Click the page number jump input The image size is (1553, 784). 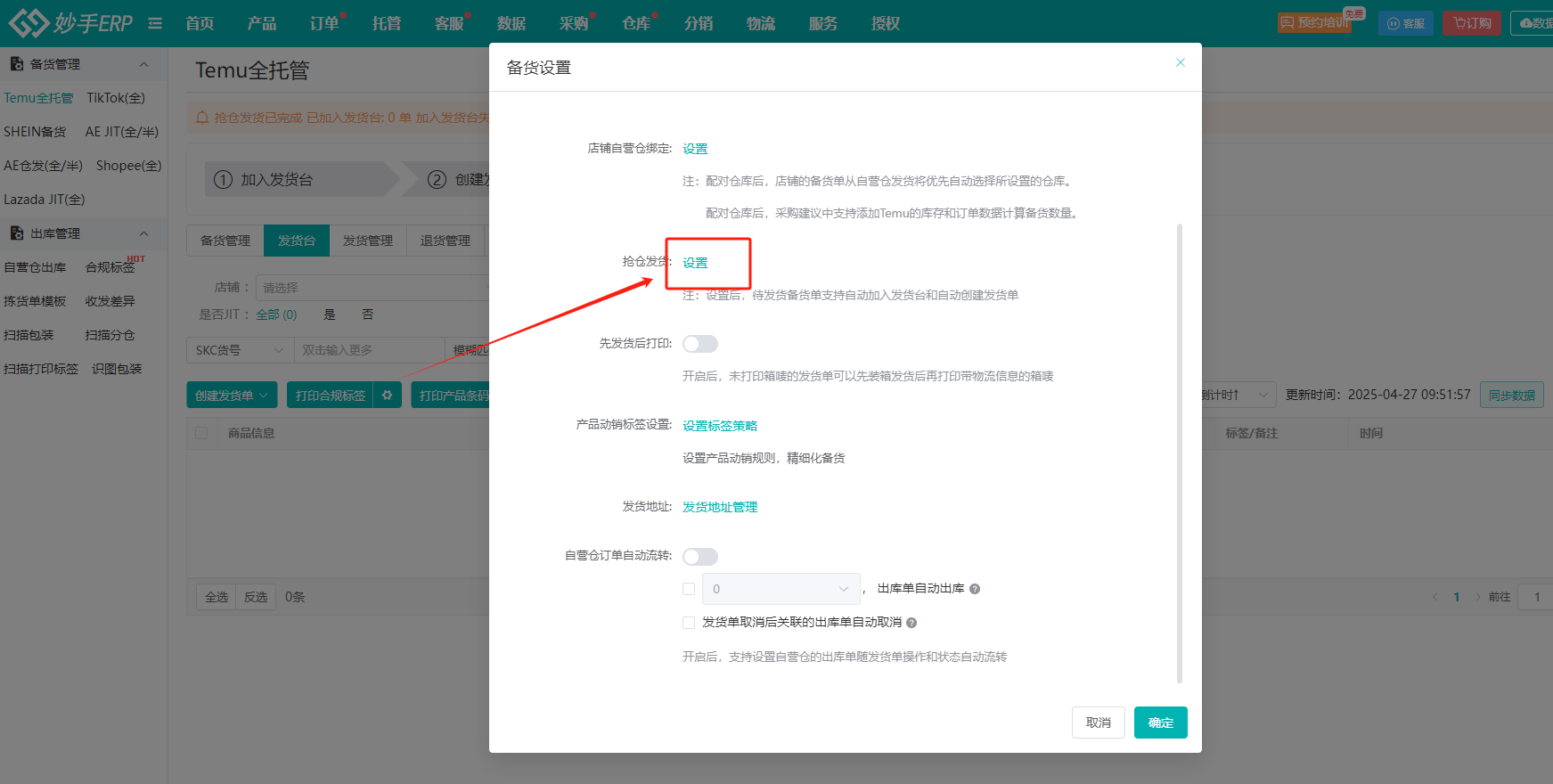(1536, 597)
